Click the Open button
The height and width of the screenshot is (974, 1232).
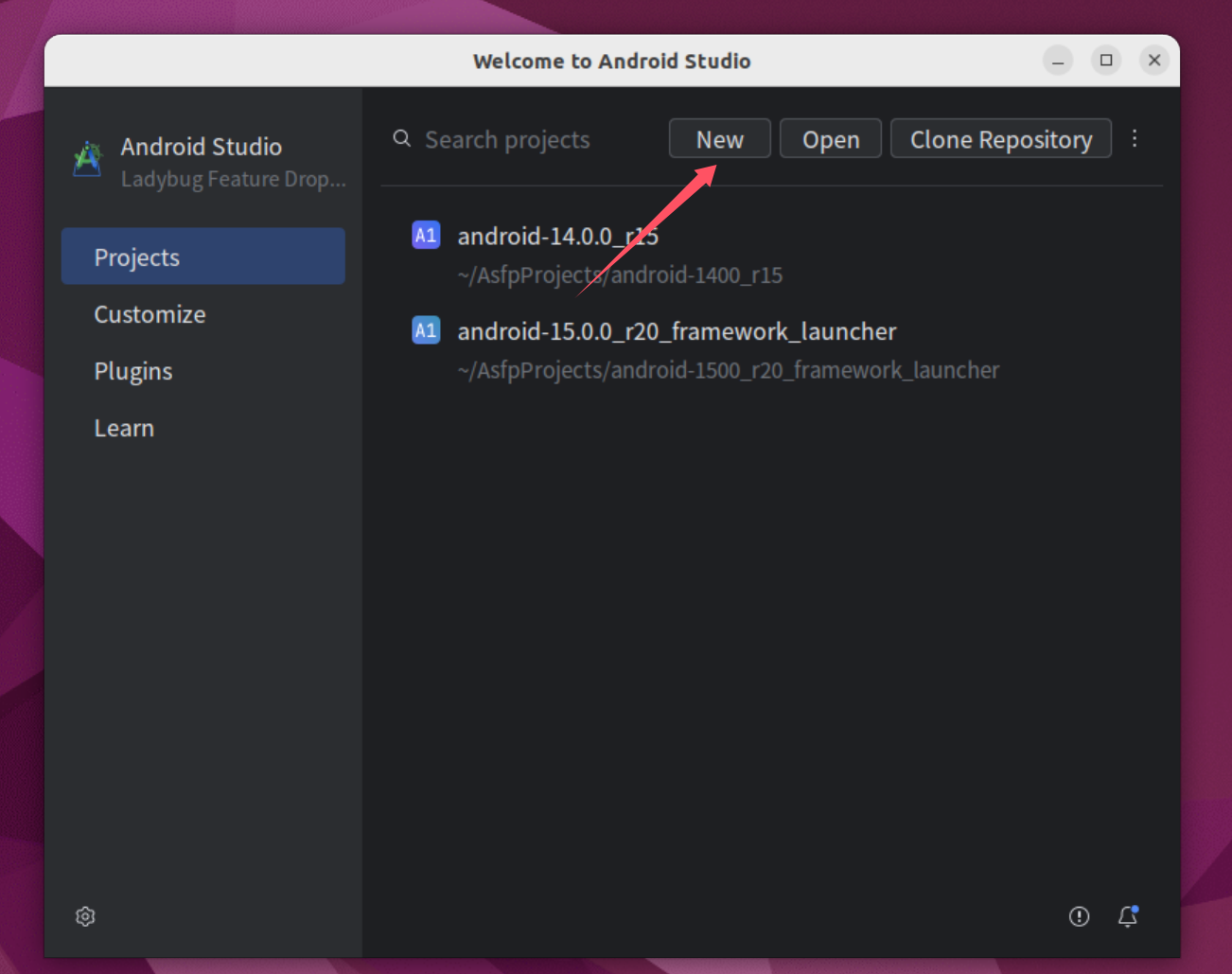coord(830,139)
